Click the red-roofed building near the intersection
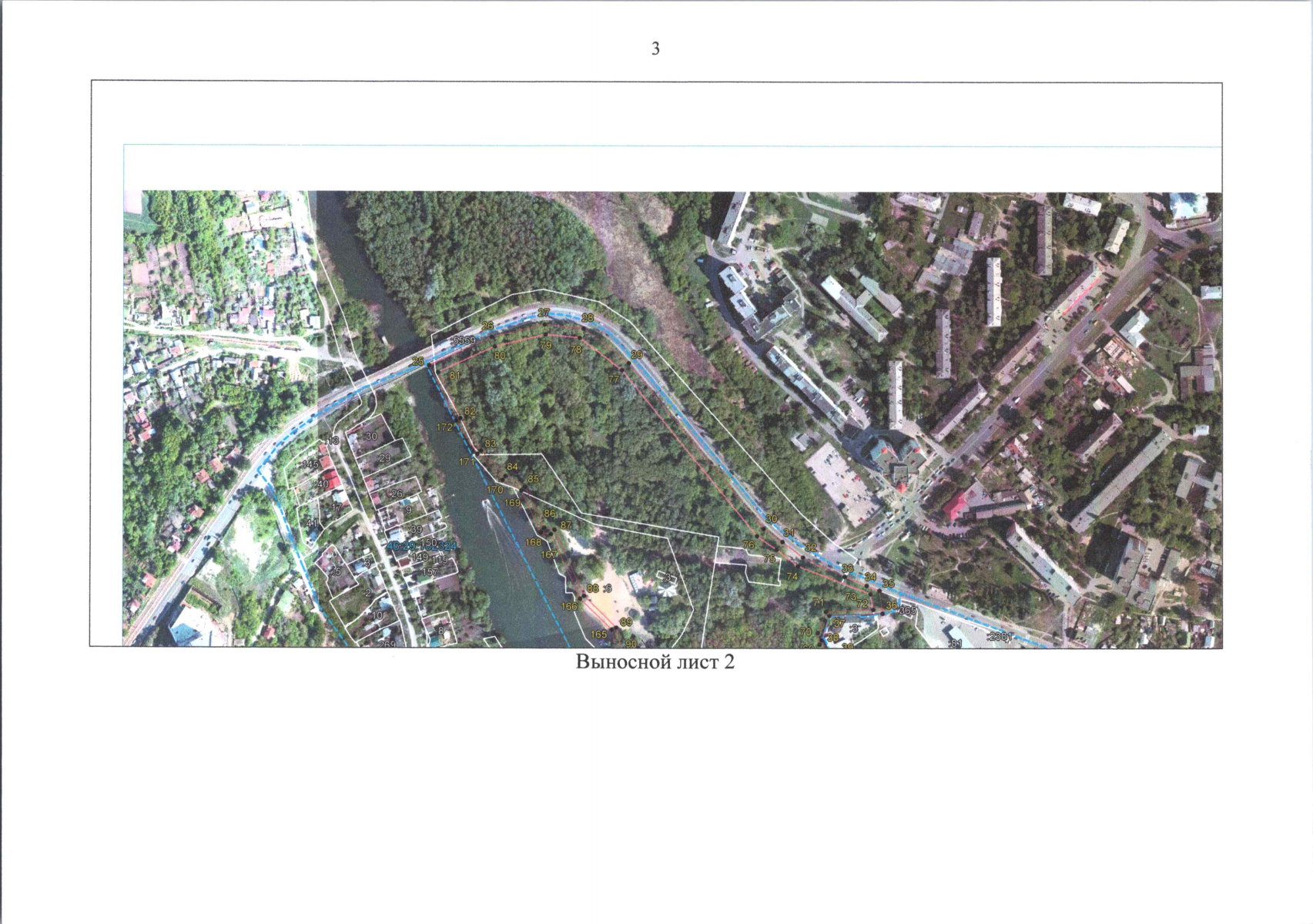Screen dimensions: 1313x924 (957, 507)
